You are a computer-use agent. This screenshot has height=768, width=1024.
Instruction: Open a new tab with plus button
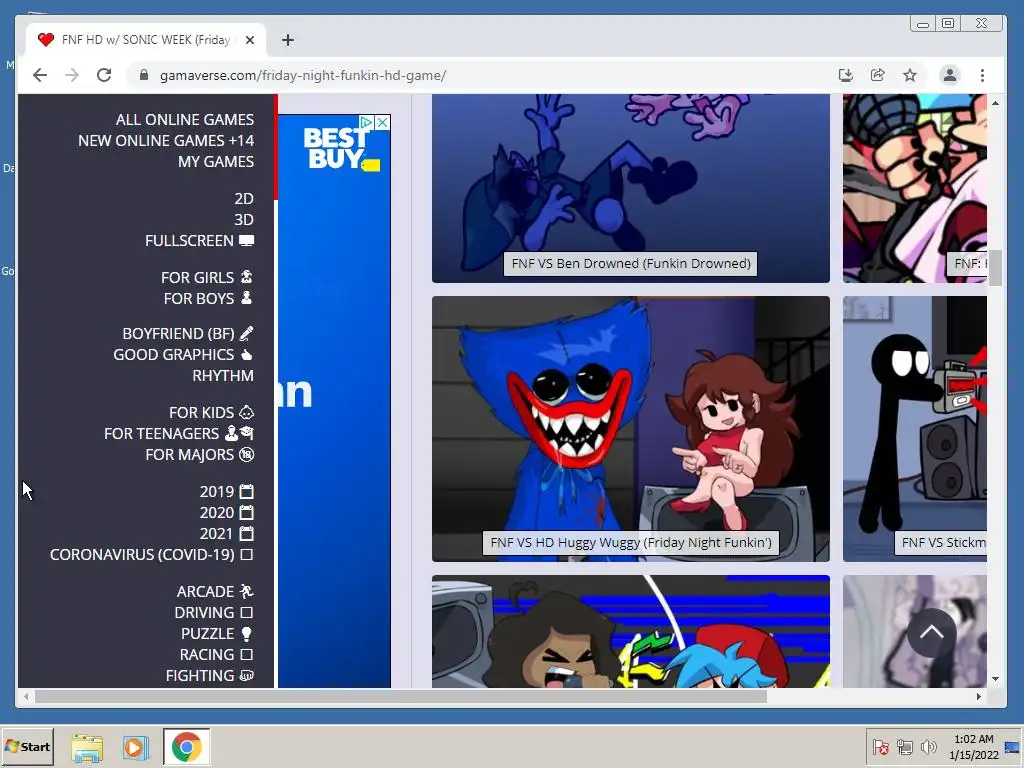(288, 40)
